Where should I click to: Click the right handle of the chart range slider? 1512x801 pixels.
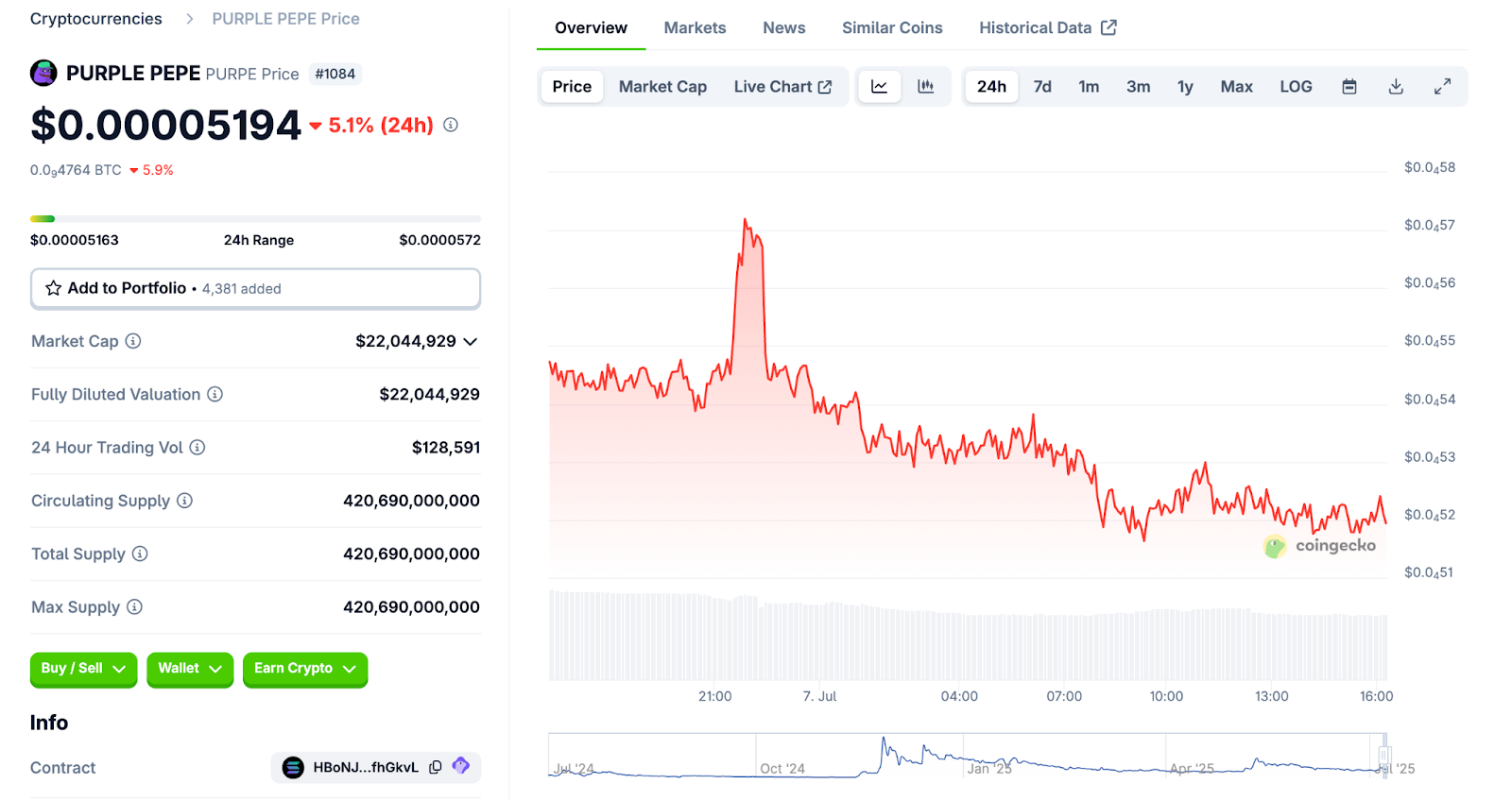1384,754
